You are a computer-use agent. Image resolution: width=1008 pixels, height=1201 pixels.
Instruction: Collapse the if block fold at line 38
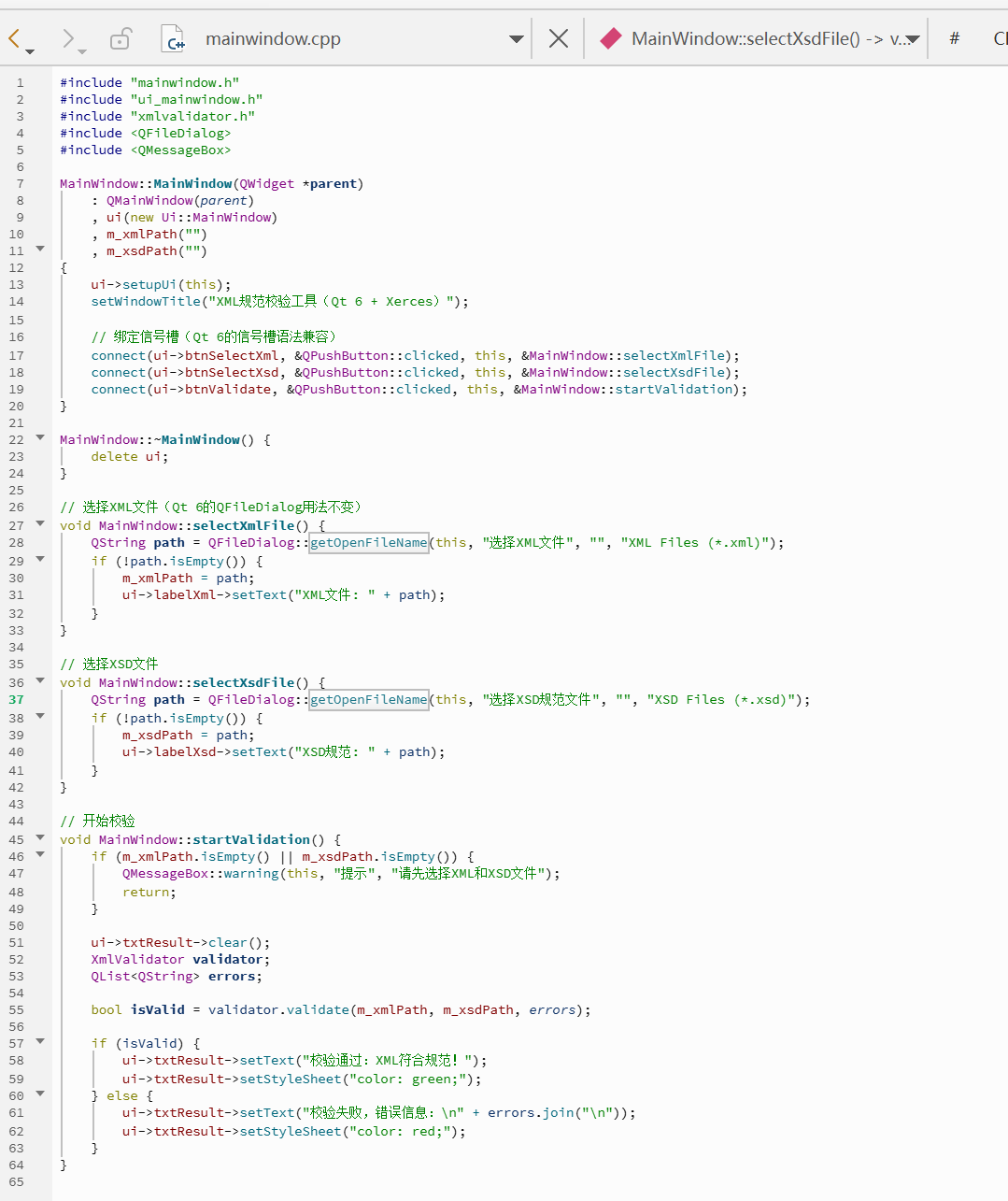point(40,716)
